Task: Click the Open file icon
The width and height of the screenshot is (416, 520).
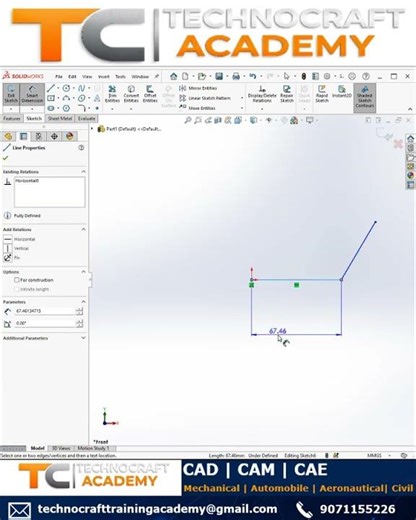Action: click(201, 76)
